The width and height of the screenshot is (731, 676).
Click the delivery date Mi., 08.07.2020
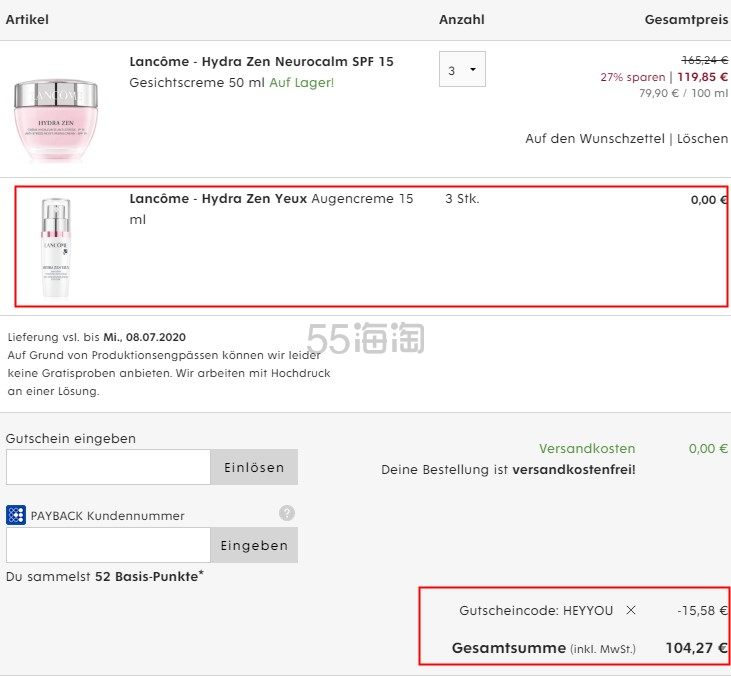tap(144, 337)
